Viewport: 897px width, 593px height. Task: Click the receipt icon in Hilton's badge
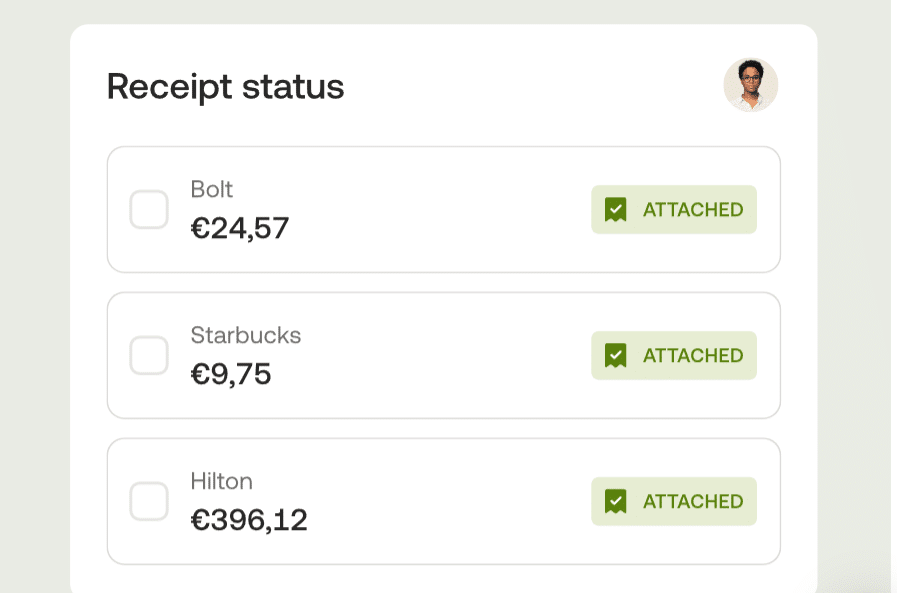click(x=616, y=502)
